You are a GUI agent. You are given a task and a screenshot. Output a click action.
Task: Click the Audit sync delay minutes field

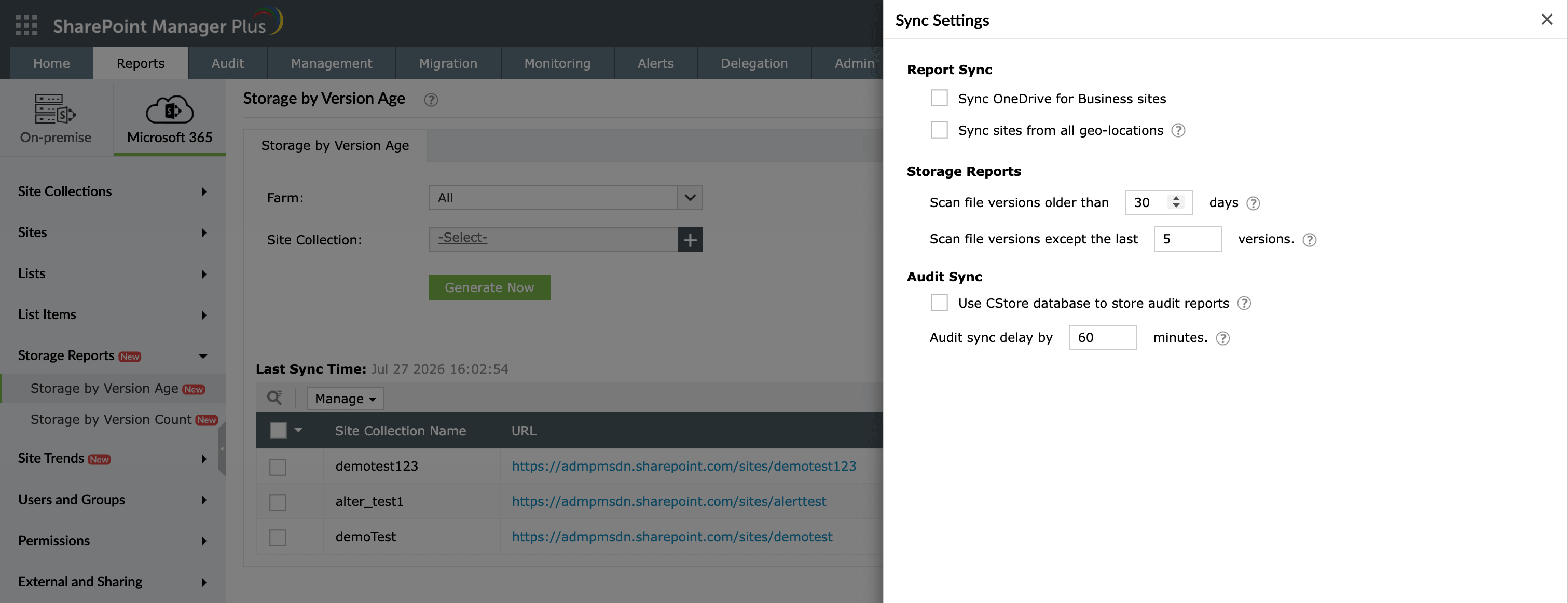pos(1103,338)
